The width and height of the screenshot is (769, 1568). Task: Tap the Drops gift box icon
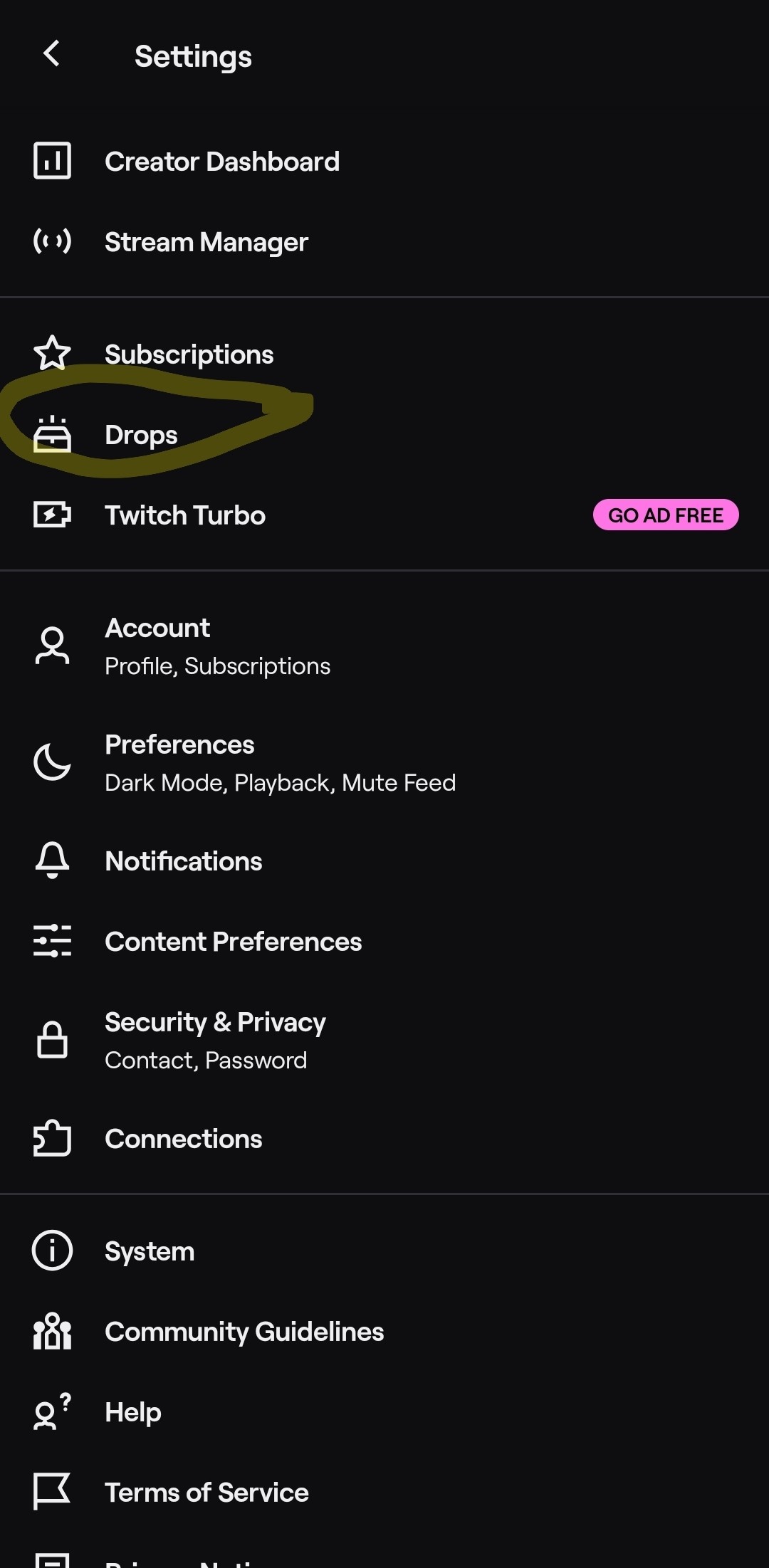[x=52, y=435]
